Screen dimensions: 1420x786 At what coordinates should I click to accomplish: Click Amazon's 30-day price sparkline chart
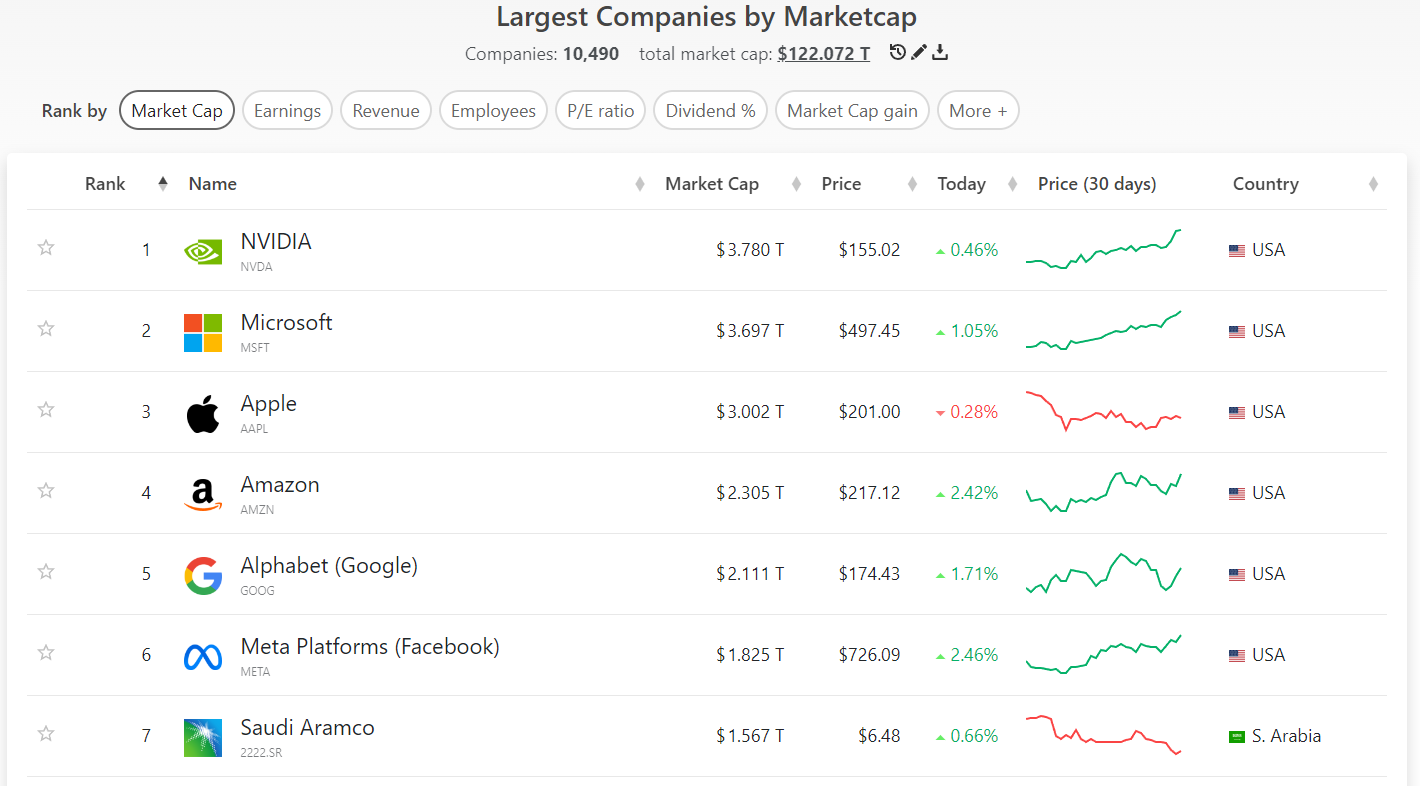click(1104, 492)
